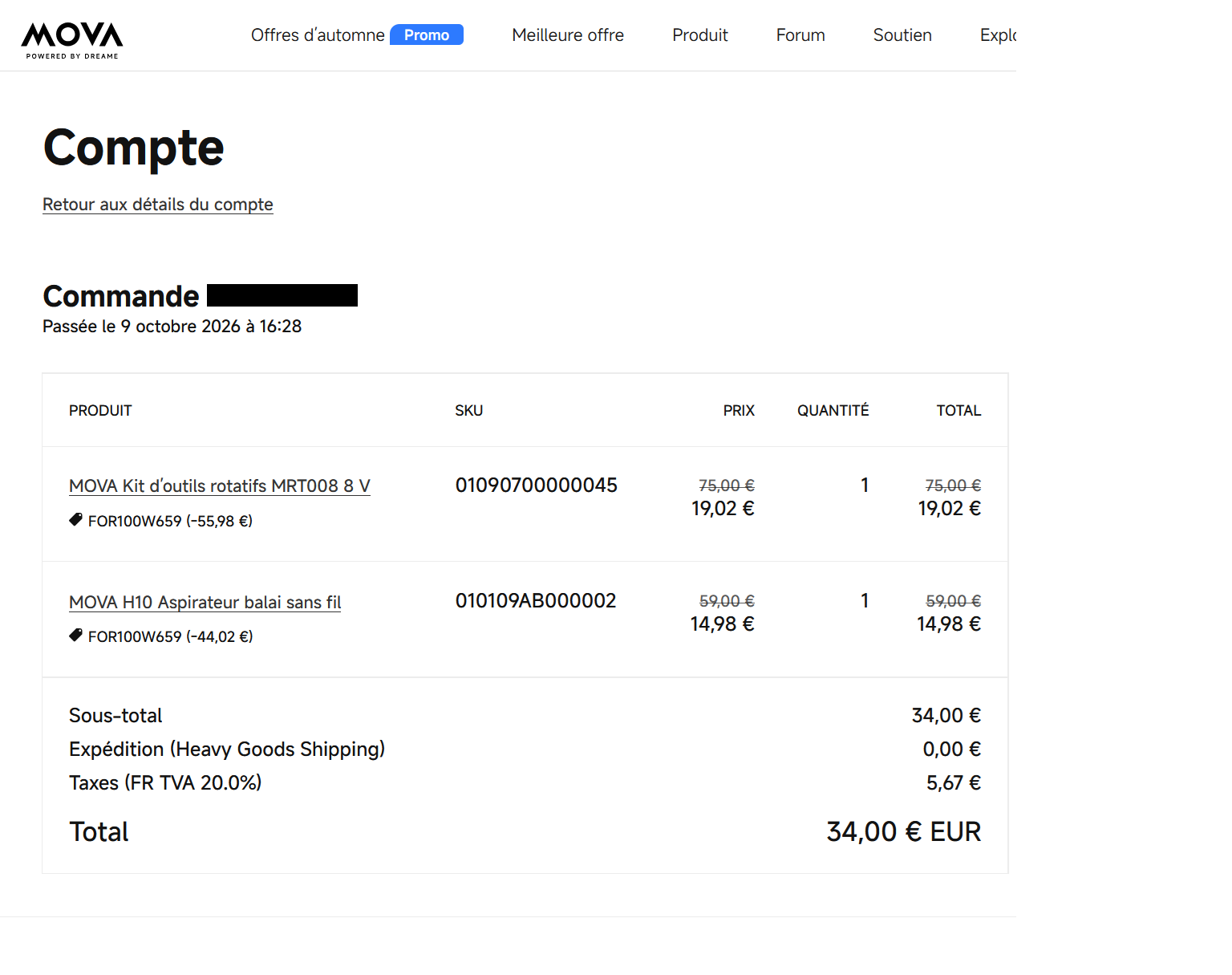Image resolution: width=1232 pixels, height=975 pixels.
Task: Follow the Retour aux détails du compte link
Action: (158, 205)
